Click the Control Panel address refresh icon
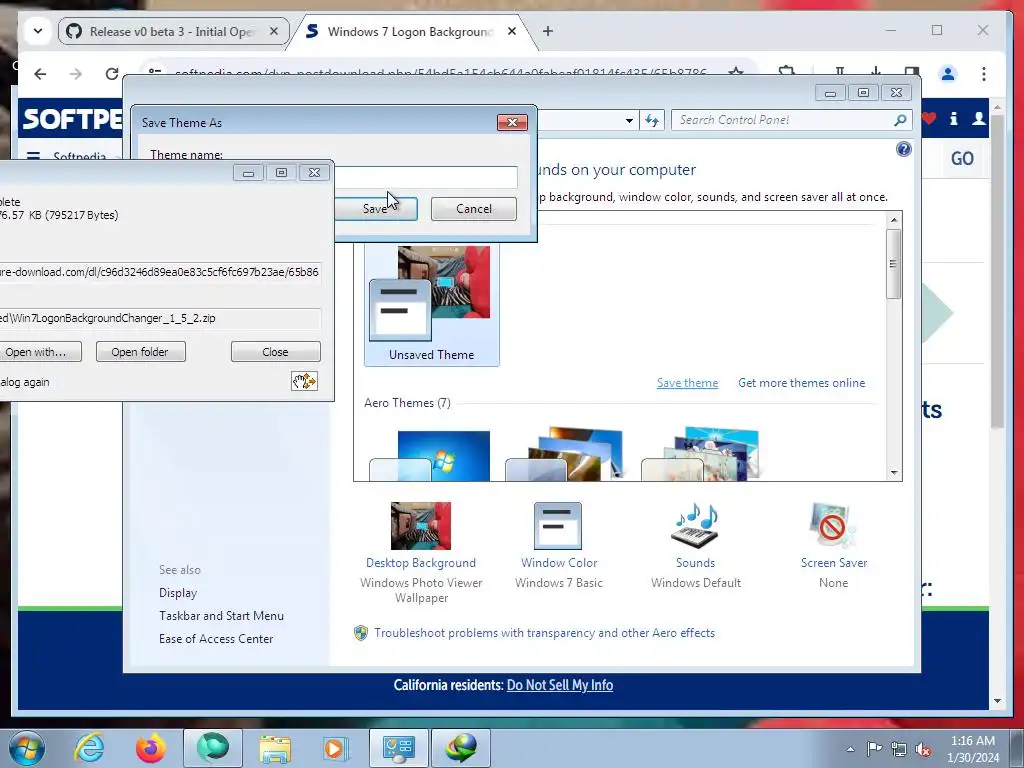Viewport: 1024px width, 768px height. point(652,120)
